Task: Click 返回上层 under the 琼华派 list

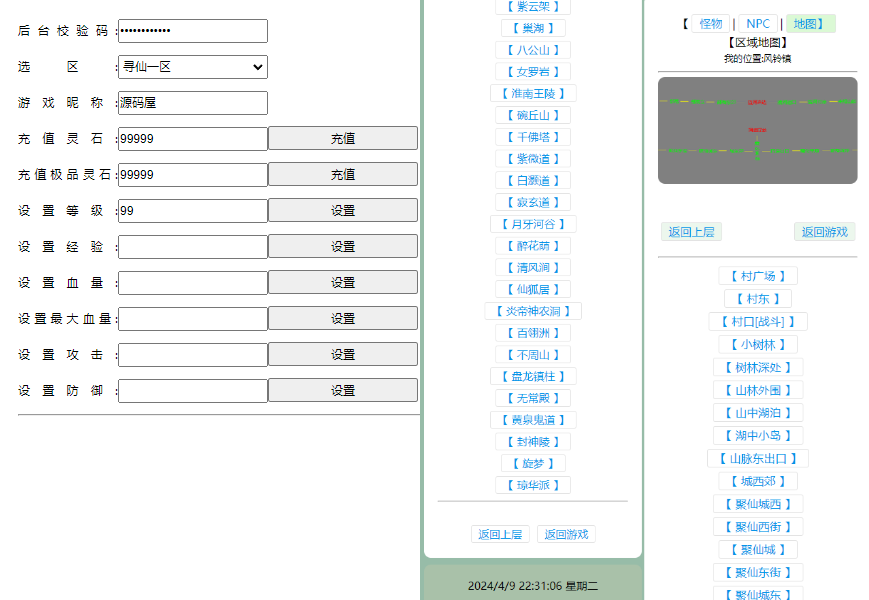Action: pos(500,535)
